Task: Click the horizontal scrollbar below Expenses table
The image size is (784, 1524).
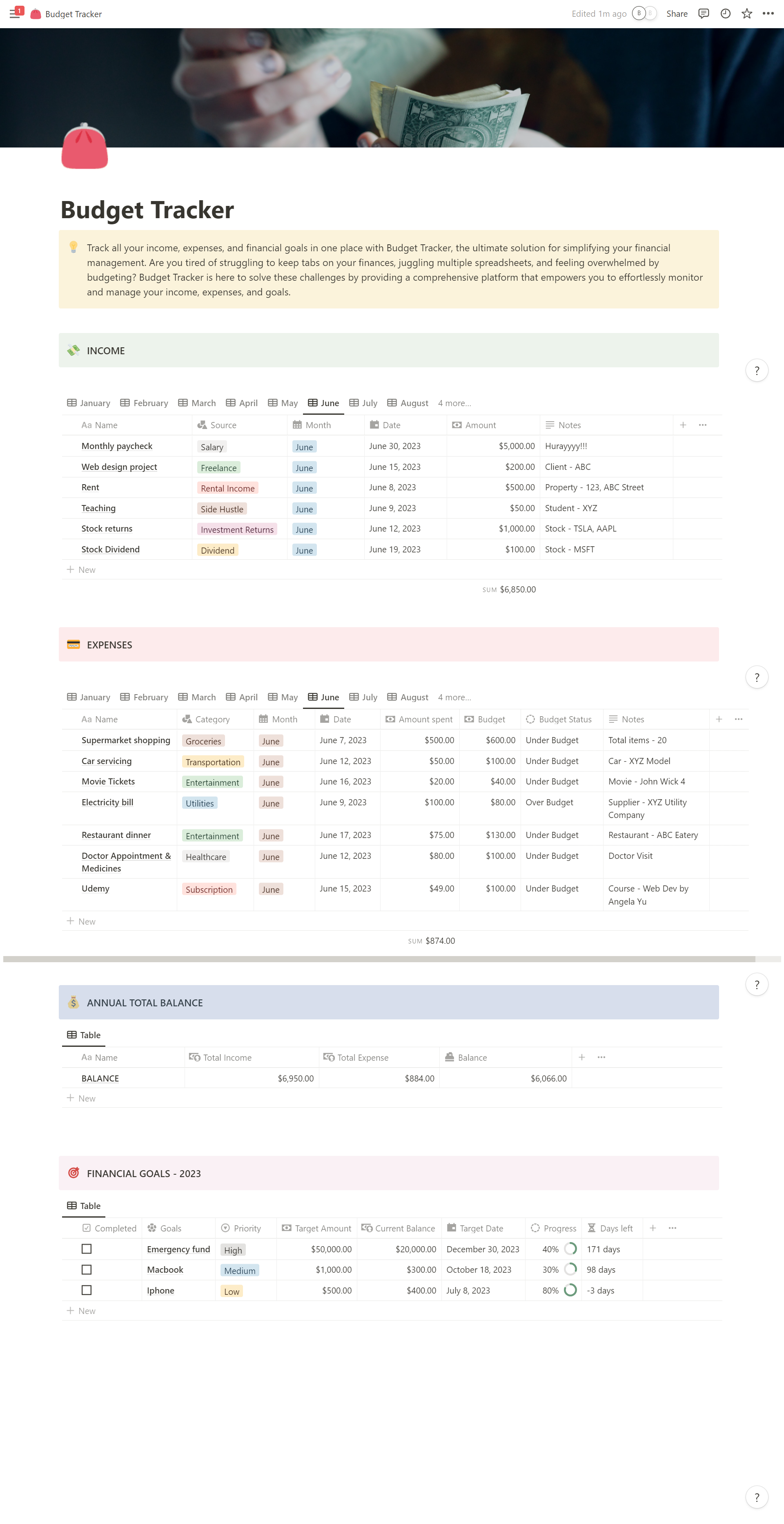Action: point(379,959)
